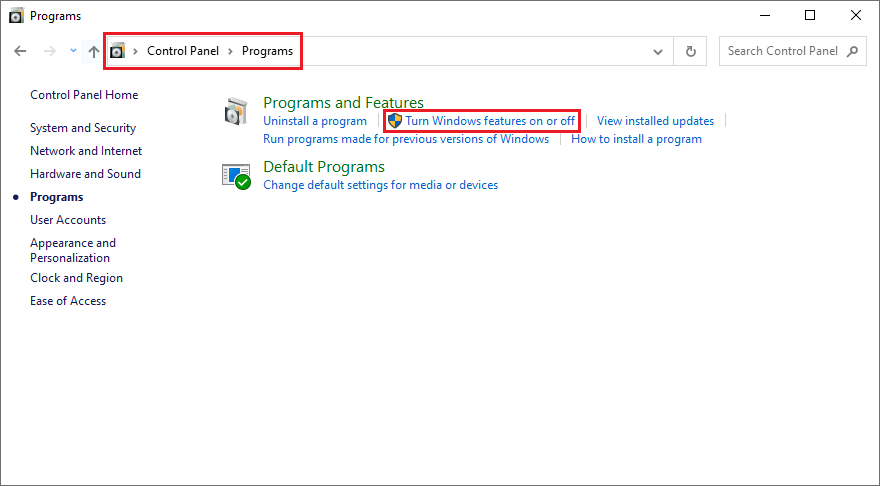Viewport: 880px width, 486px height.
Task: Click Uninstall a program
Action: [x=315, y=121]
